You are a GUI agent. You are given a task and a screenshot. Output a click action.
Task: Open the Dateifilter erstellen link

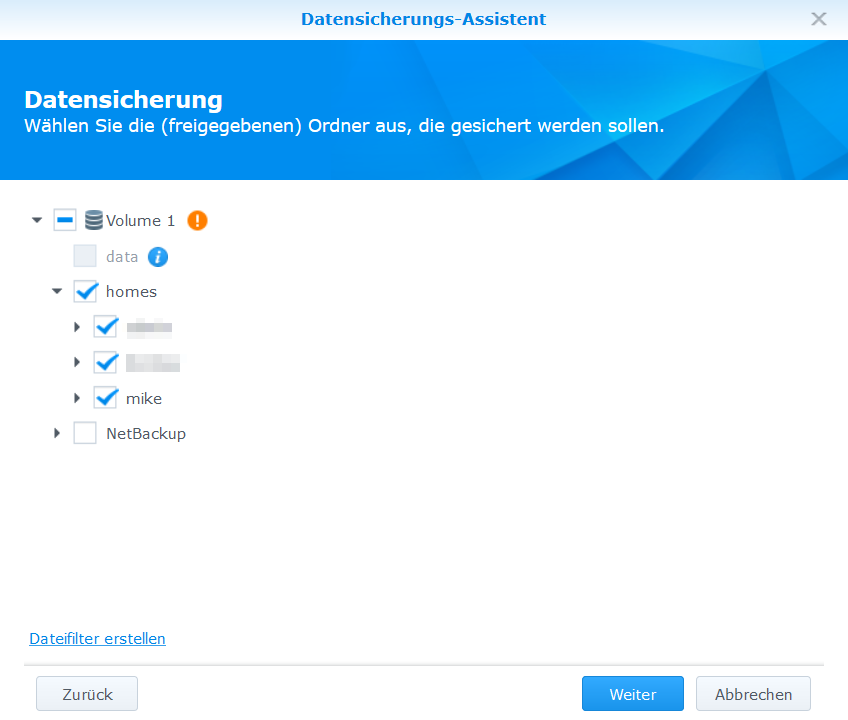[x=97, y=638]
